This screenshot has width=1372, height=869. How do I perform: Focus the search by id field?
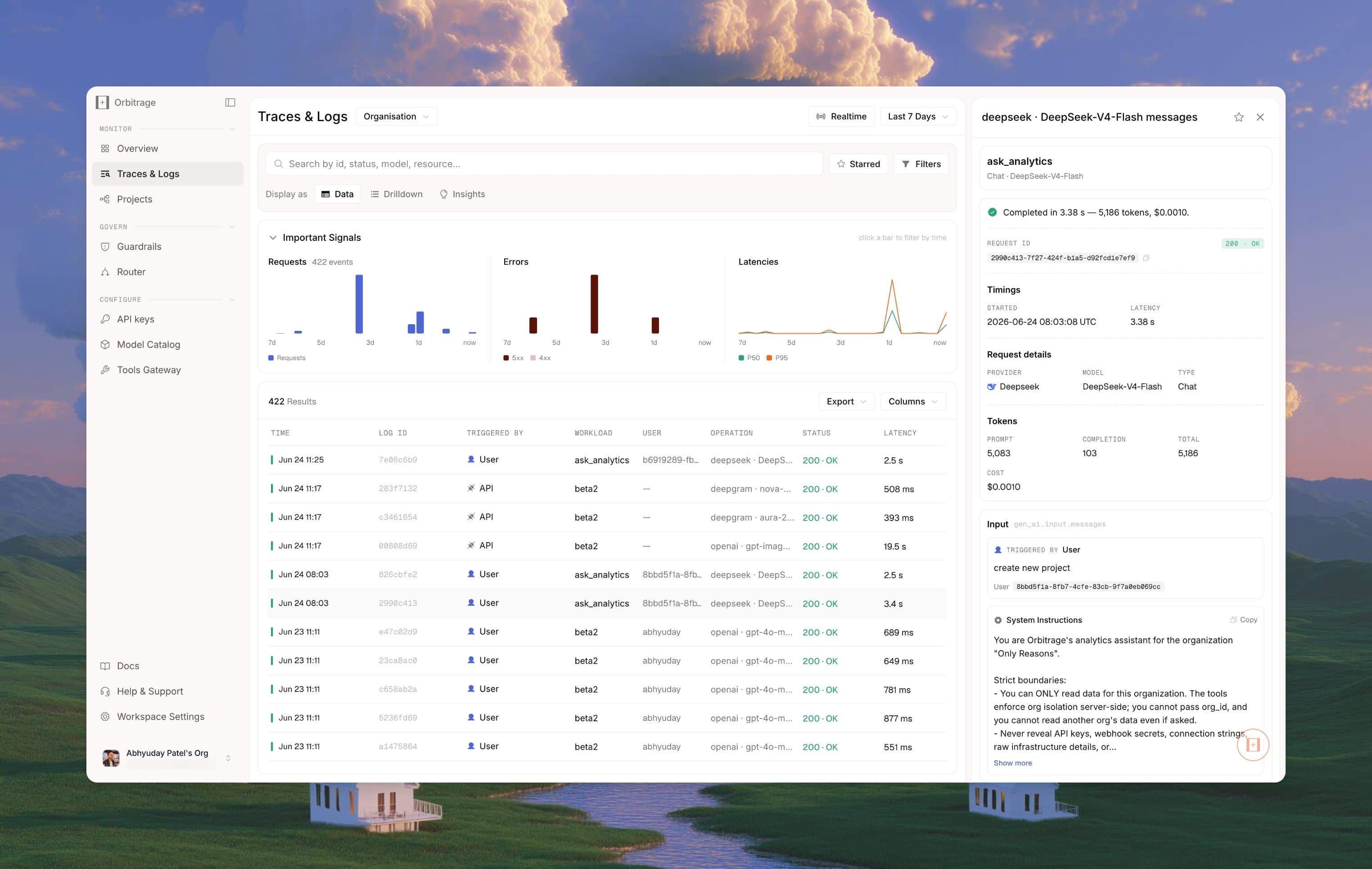[x=544, y=164]
